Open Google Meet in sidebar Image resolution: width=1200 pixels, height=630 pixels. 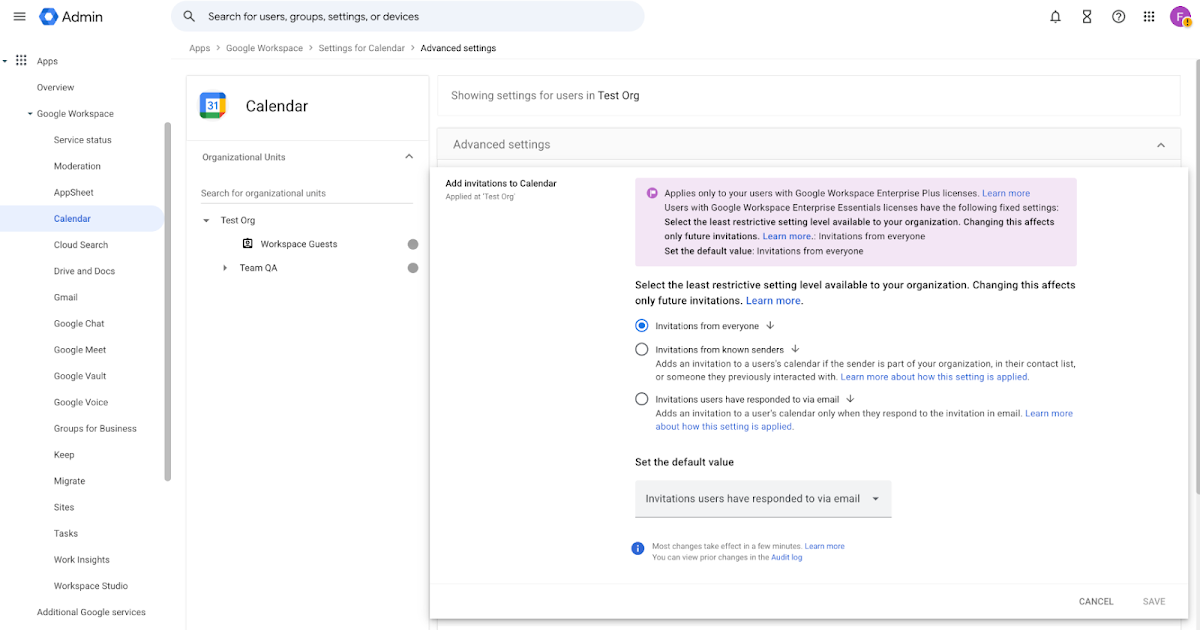pos(80,350)
